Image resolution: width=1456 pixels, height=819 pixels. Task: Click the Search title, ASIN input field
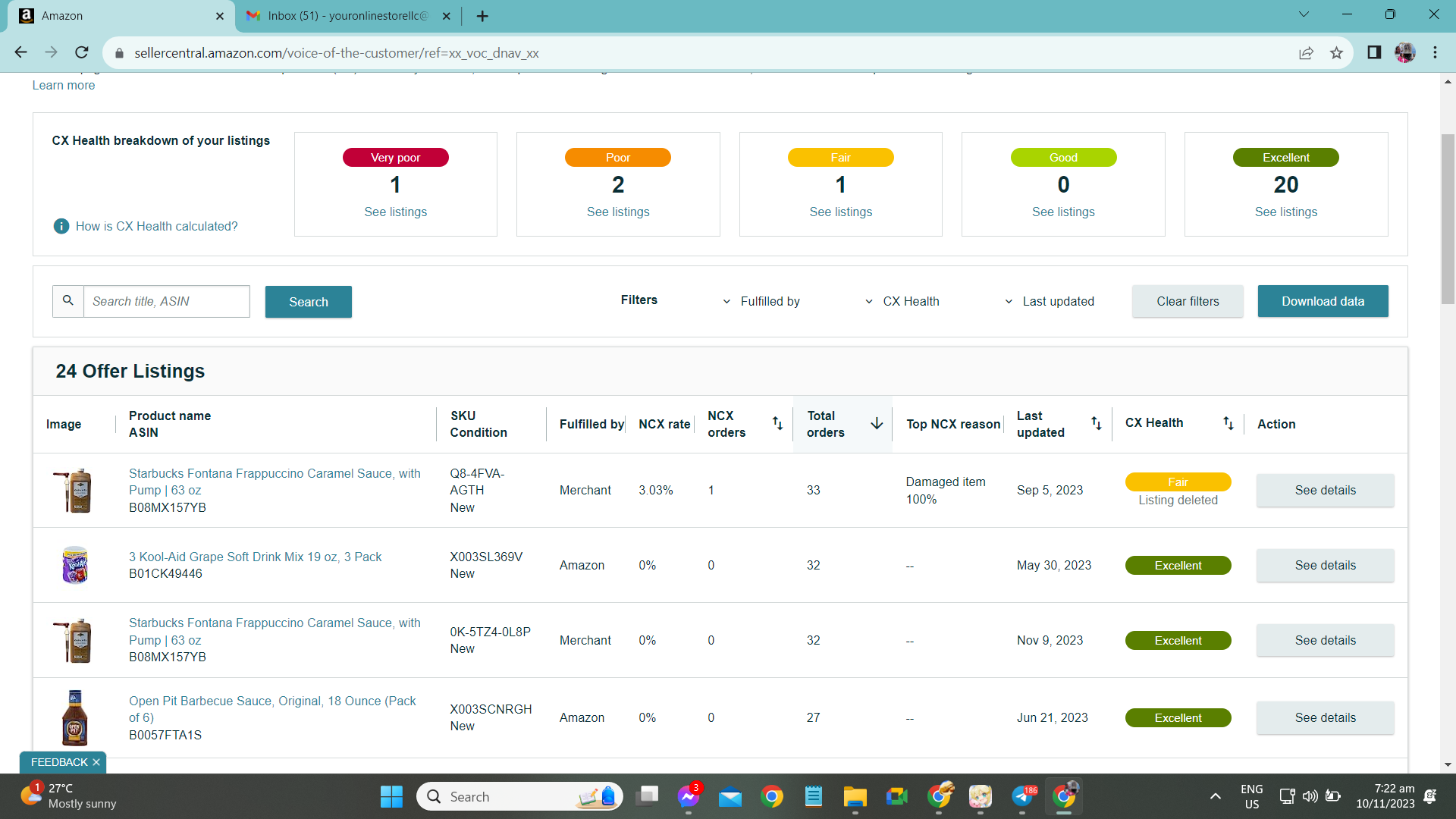[167, 301]
